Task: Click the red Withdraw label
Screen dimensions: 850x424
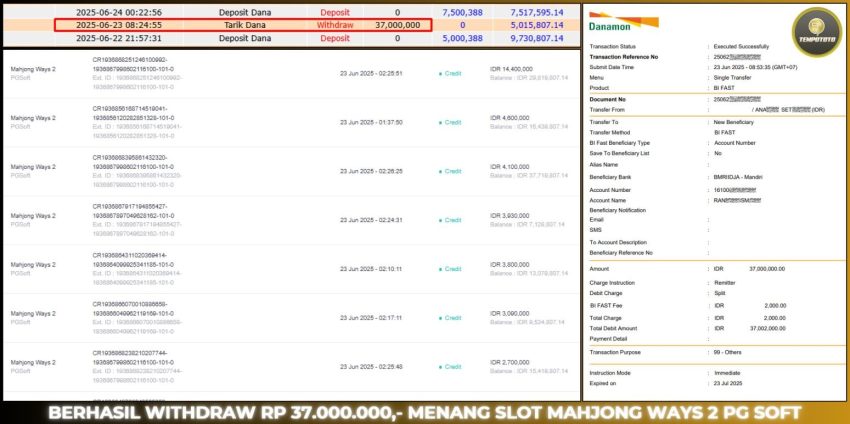Action: click(x=334, y=24)
